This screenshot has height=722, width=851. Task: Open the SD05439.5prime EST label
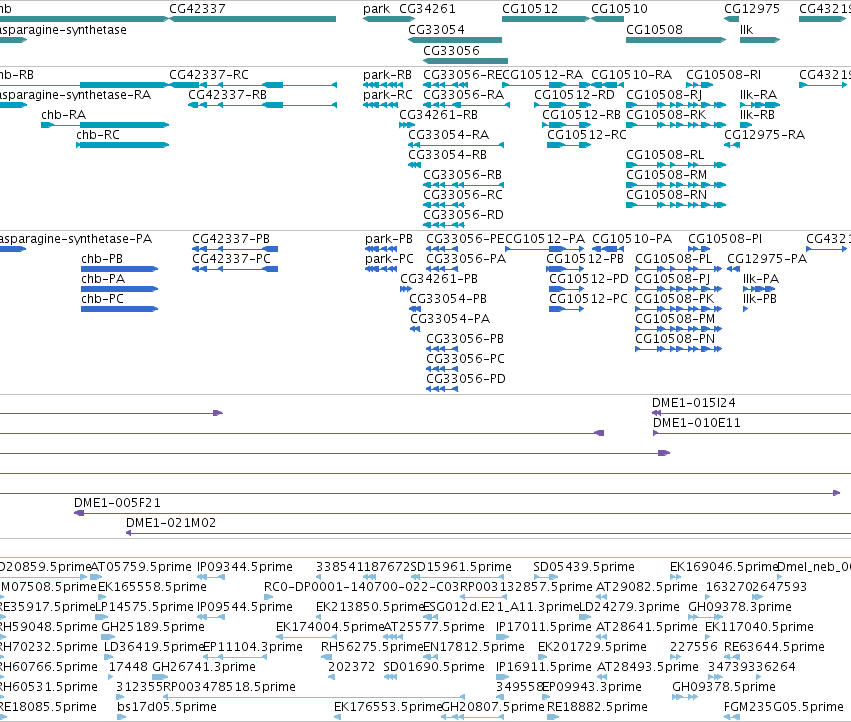[583, 567]
